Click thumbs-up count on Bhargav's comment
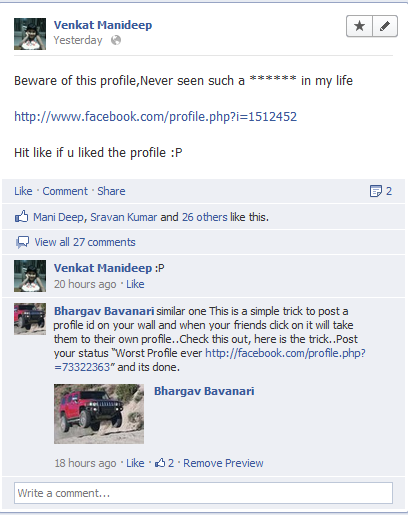408x515 pixels. coord(164,463)
